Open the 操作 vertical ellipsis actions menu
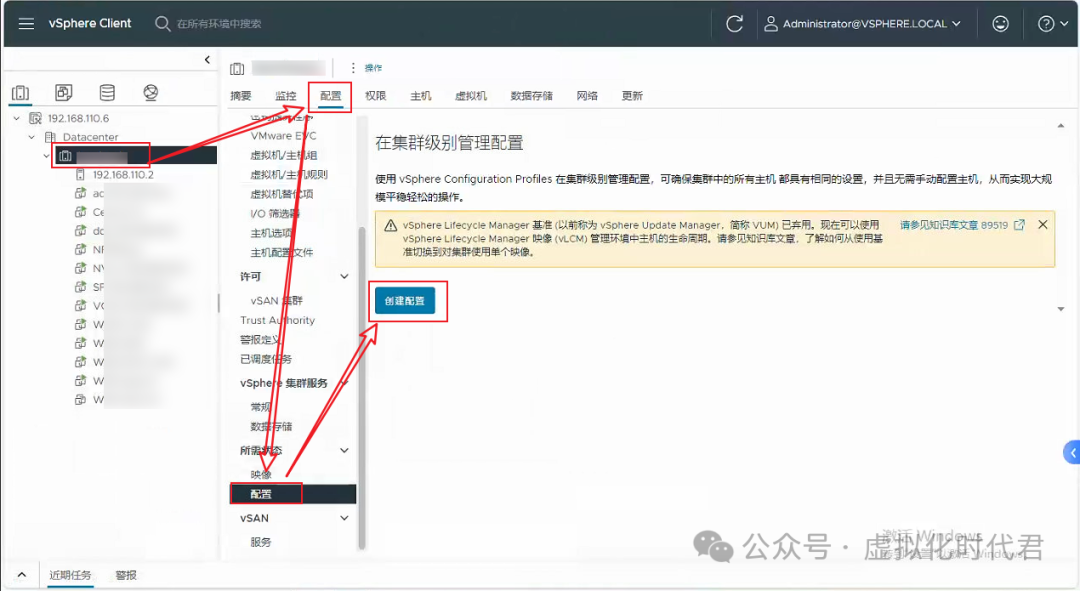1080x591 pixels. (x=352, y=67)
